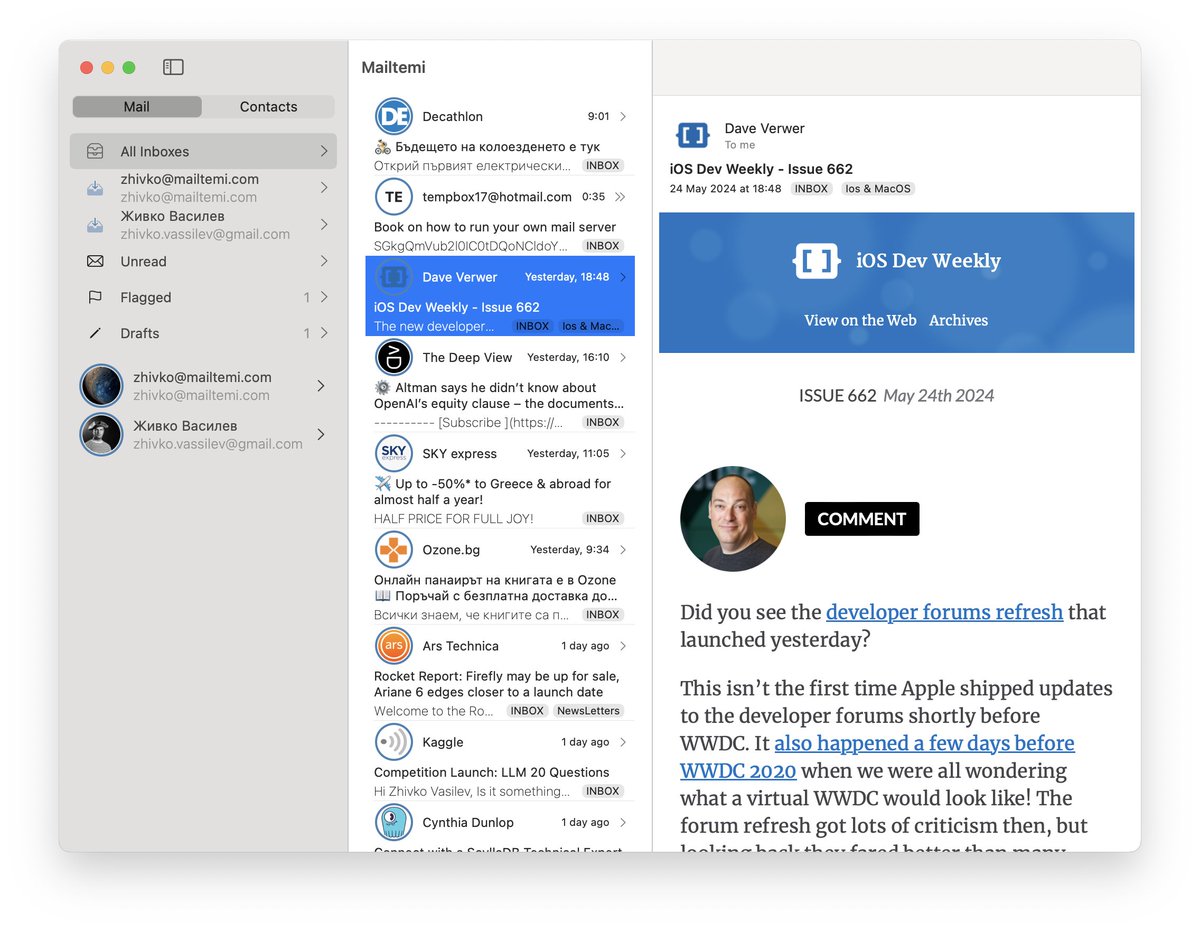Viewport: 1200px width, 930px height.
Task: Select the Unread mailbox label
Action: 143,261
